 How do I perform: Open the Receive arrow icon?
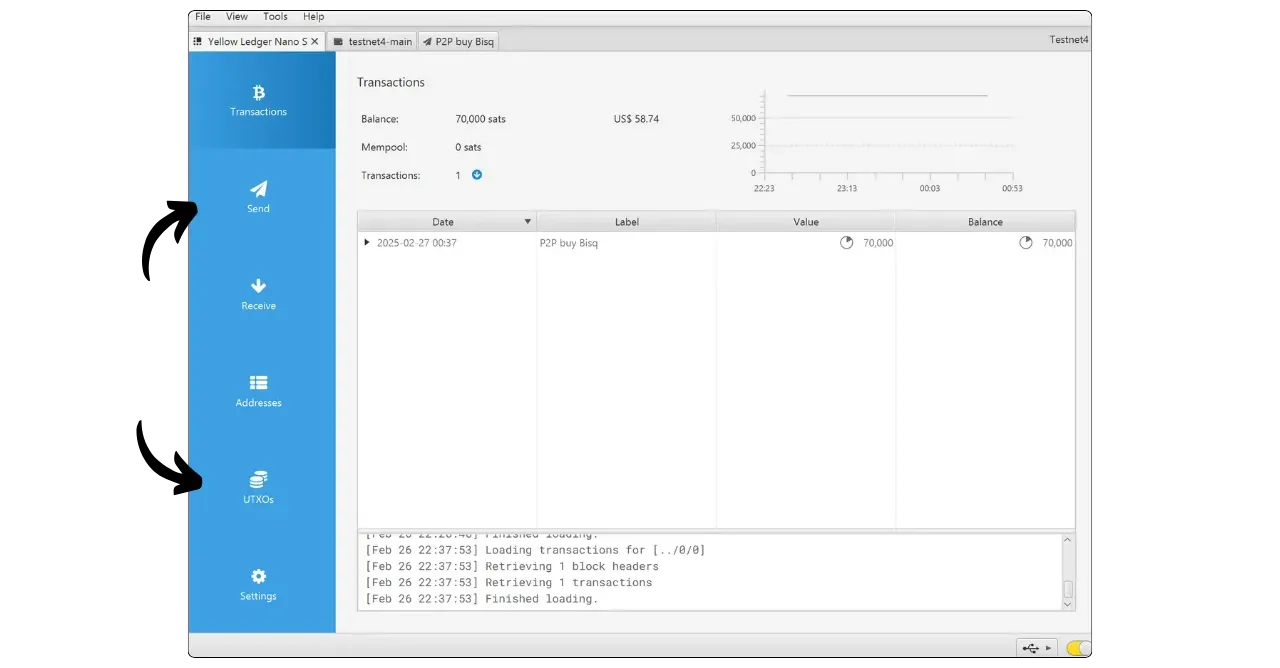coord(258,286)
